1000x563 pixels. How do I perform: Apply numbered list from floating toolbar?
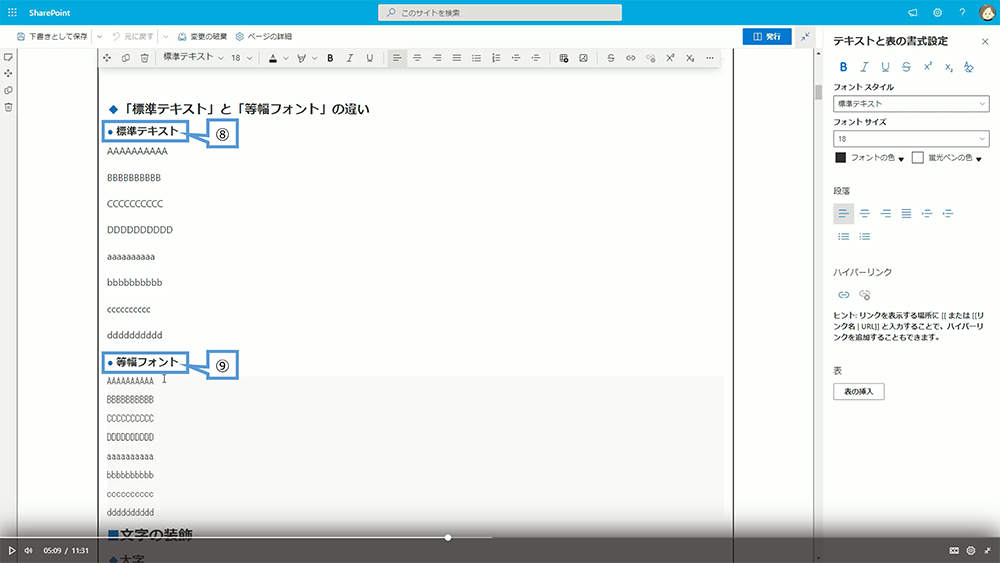[x=496, y=58]
